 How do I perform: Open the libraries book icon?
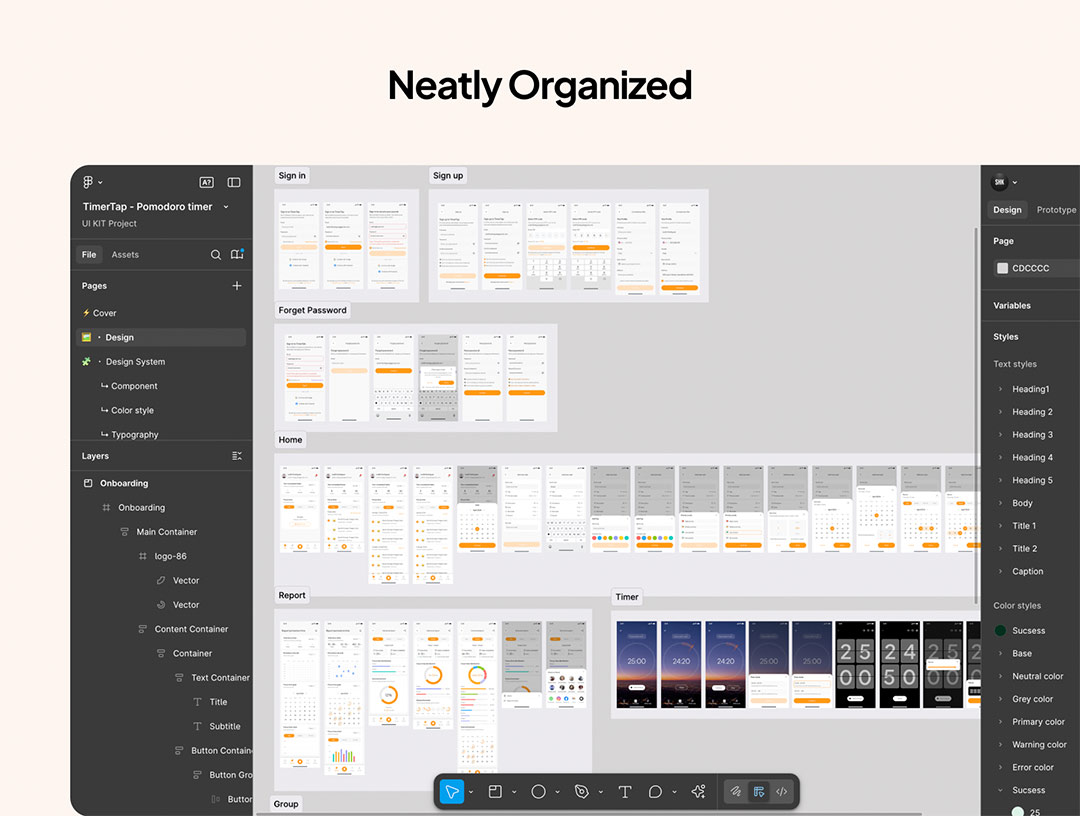tap(237, 255)
